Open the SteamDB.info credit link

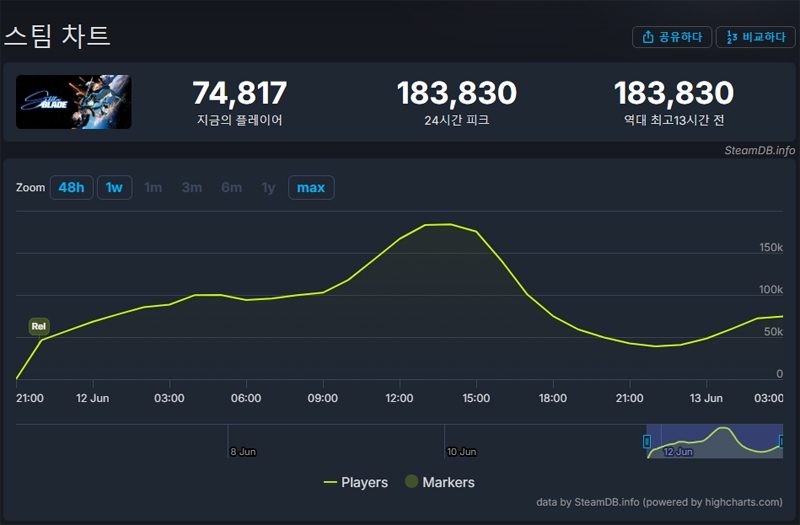pos(760,150)
